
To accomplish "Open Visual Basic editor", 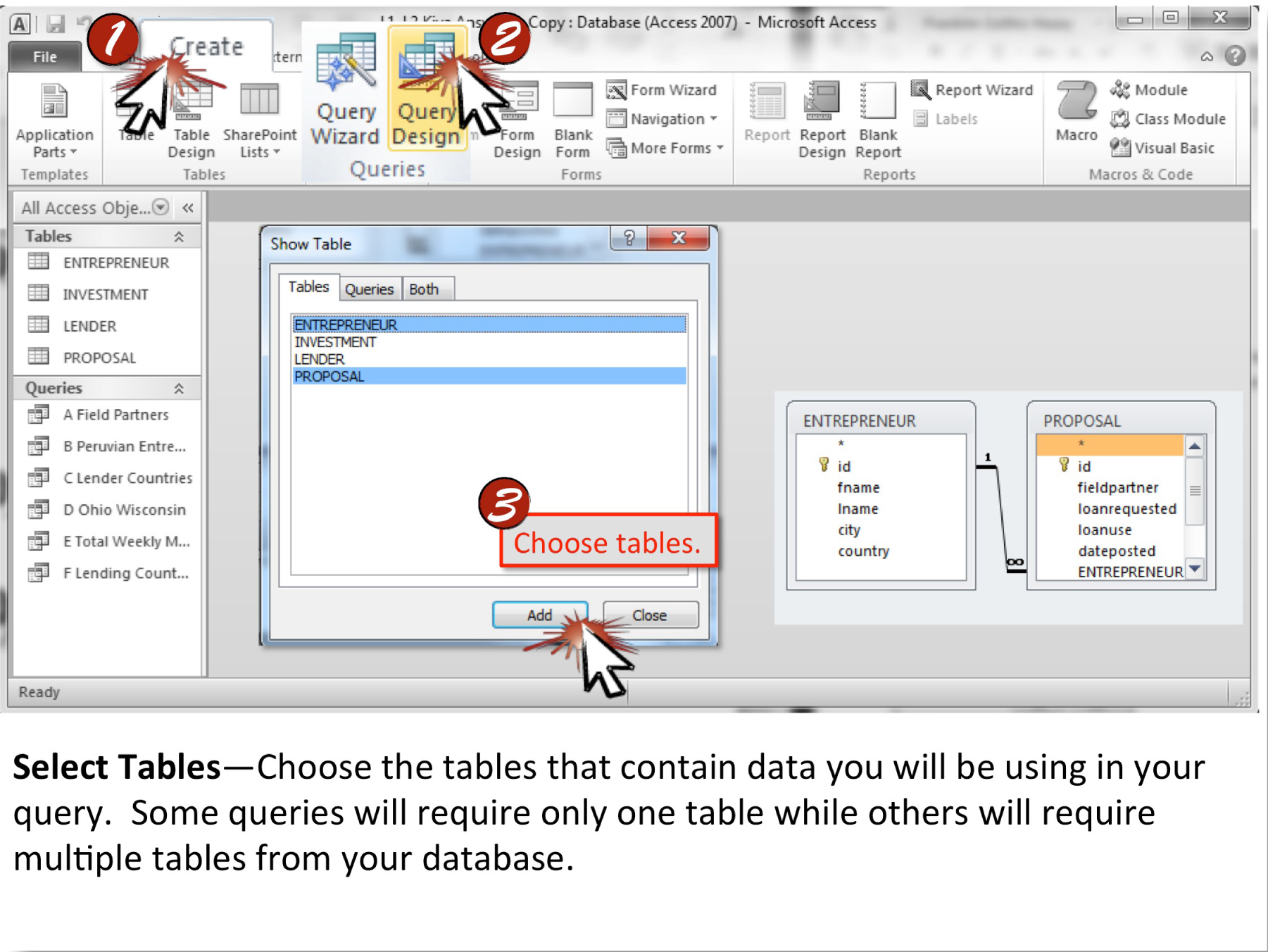I will tap(1162, 148).
